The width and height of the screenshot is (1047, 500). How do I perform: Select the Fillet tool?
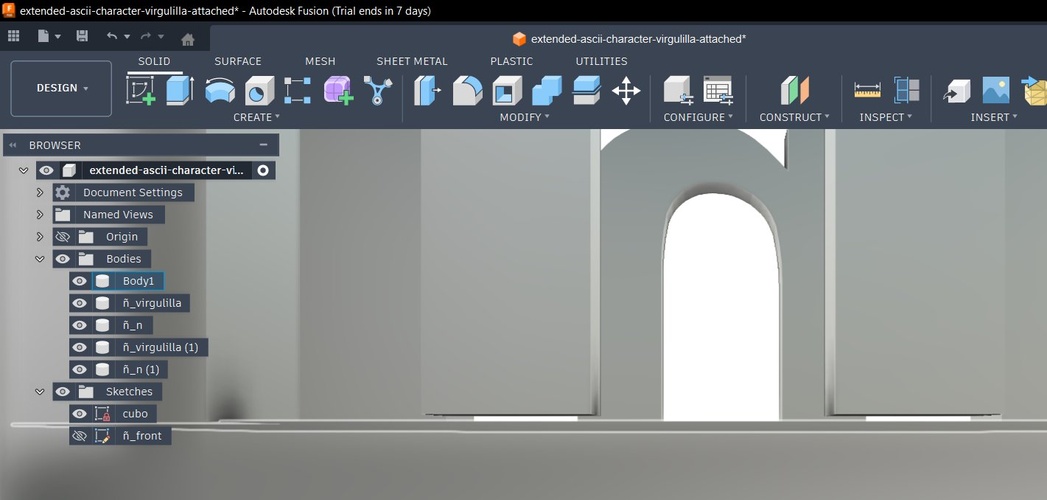tap(467, 90)
